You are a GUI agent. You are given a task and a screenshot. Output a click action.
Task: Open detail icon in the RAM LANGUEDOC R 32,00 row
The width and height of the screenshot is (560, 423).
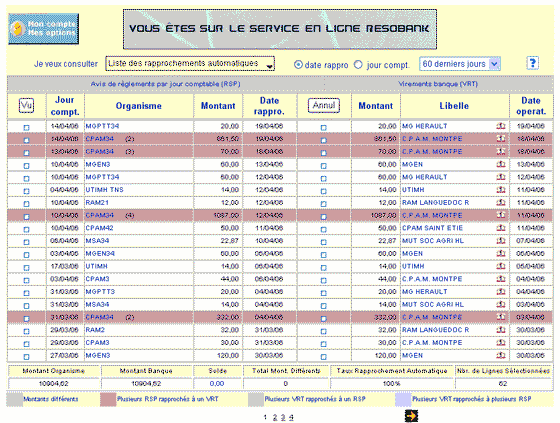pos(501,330)
